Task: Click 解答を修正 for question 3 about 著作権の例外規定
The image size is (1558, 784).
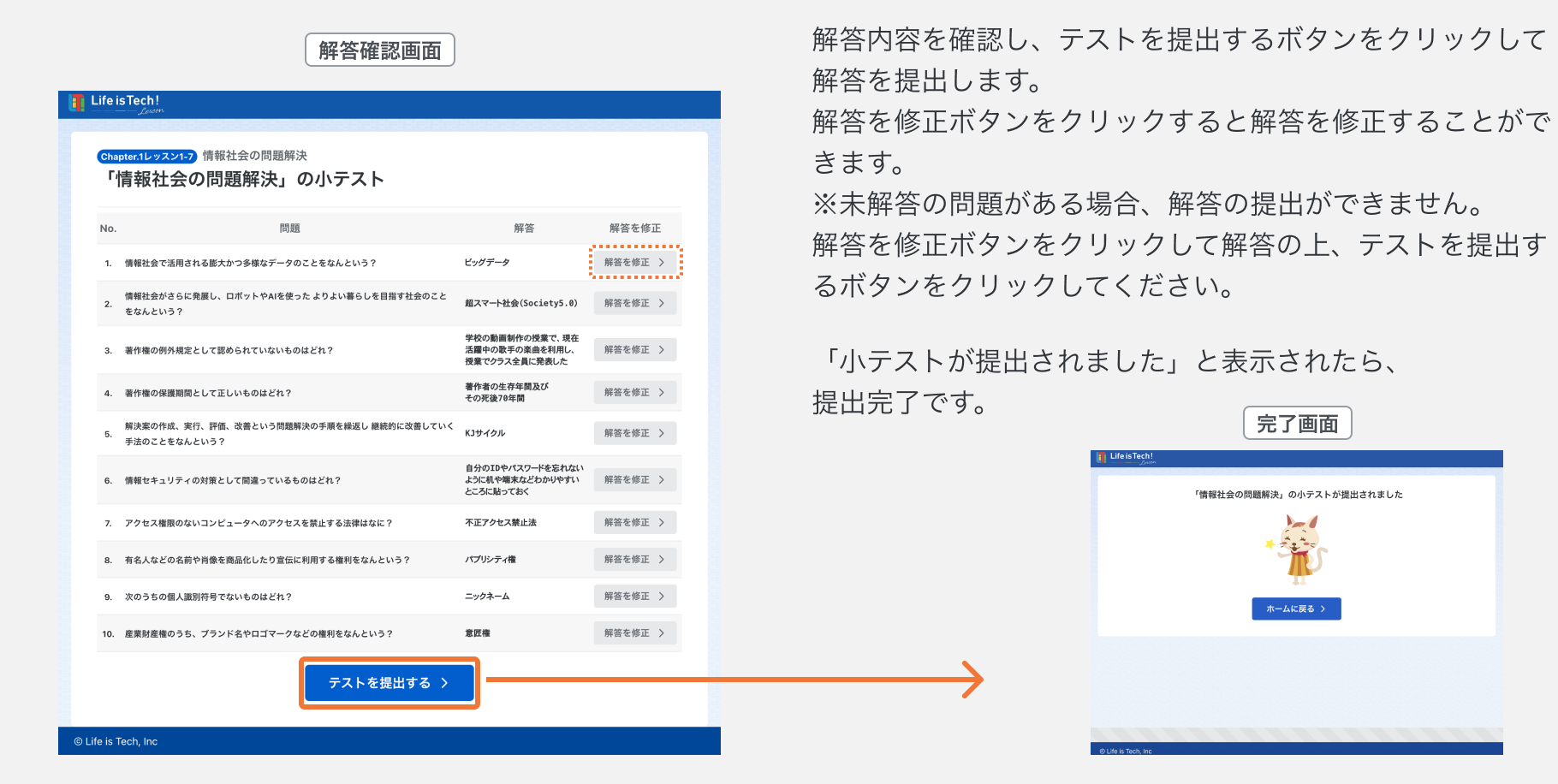Action: (x=635, y=350)
